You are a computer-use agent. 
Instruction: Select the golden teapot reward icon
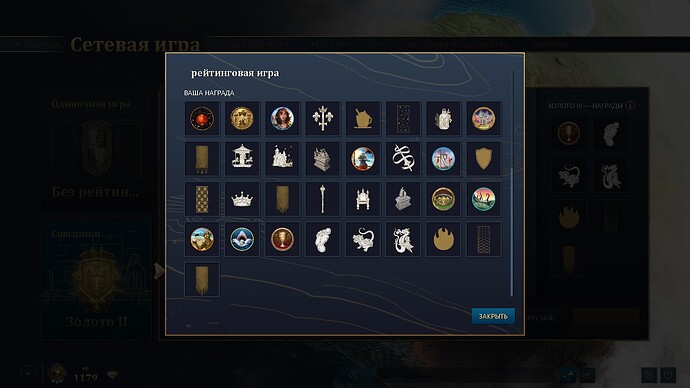(363, 118)
